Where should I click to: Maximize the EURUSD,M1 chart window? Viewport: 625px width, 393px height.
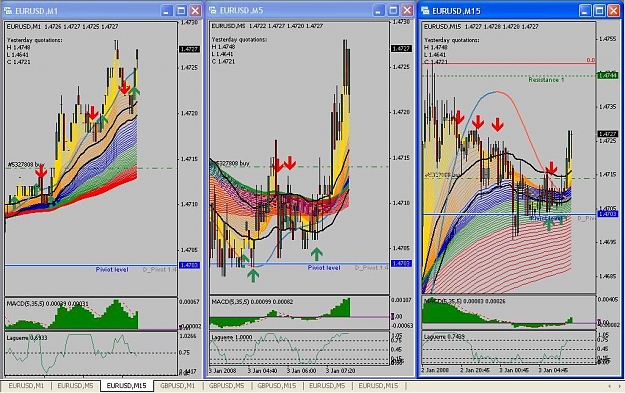(181, 11)
